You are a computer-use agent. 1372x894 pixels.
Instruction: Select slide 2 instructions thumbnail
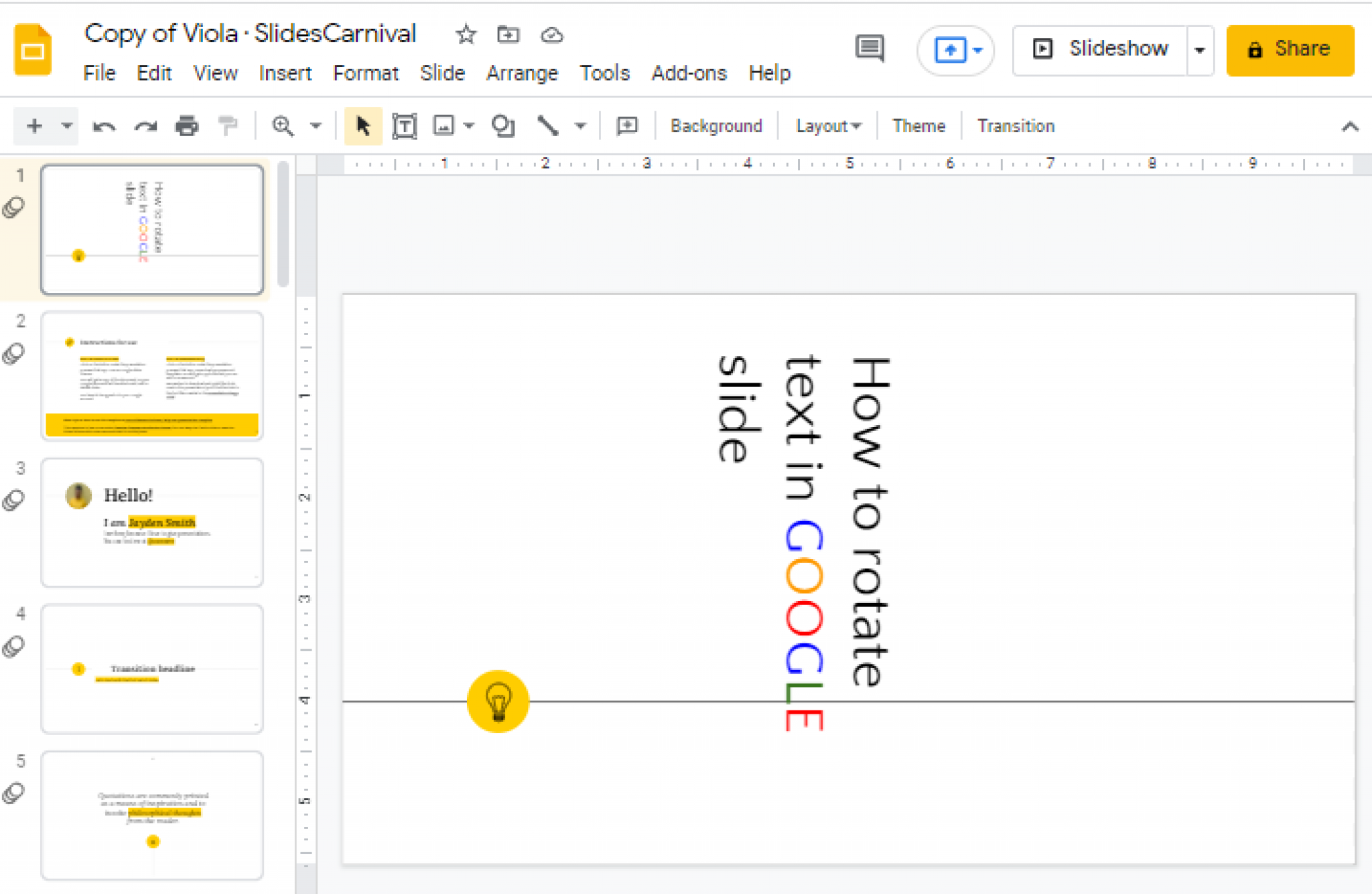pos(152,375)
